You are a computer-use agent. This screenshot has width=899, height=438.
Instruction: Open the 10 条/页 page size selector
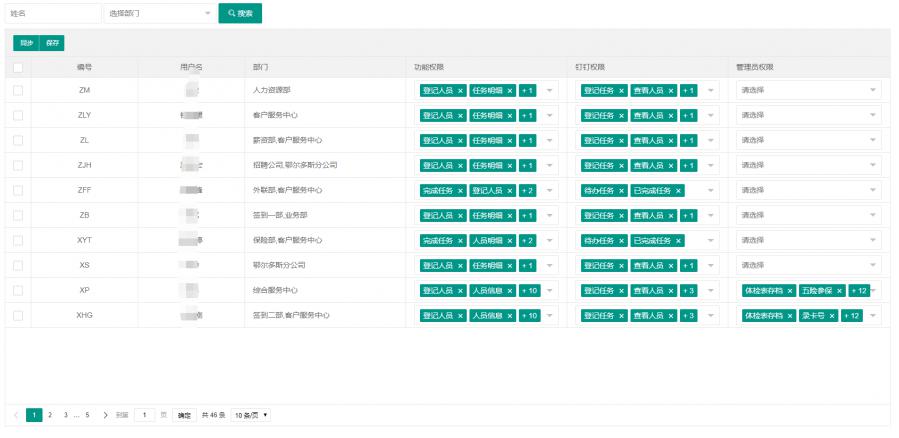251,414
